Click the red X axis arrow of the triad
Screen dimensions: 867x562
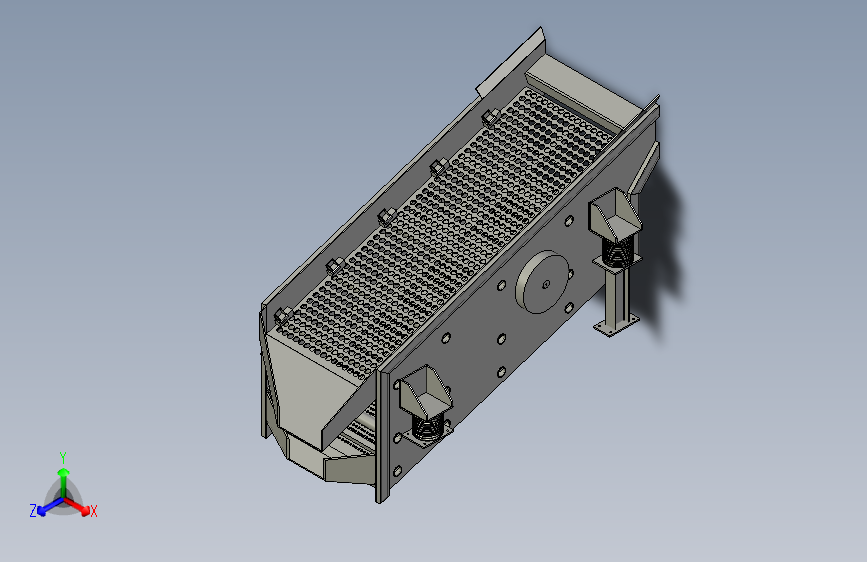point(79,506)
